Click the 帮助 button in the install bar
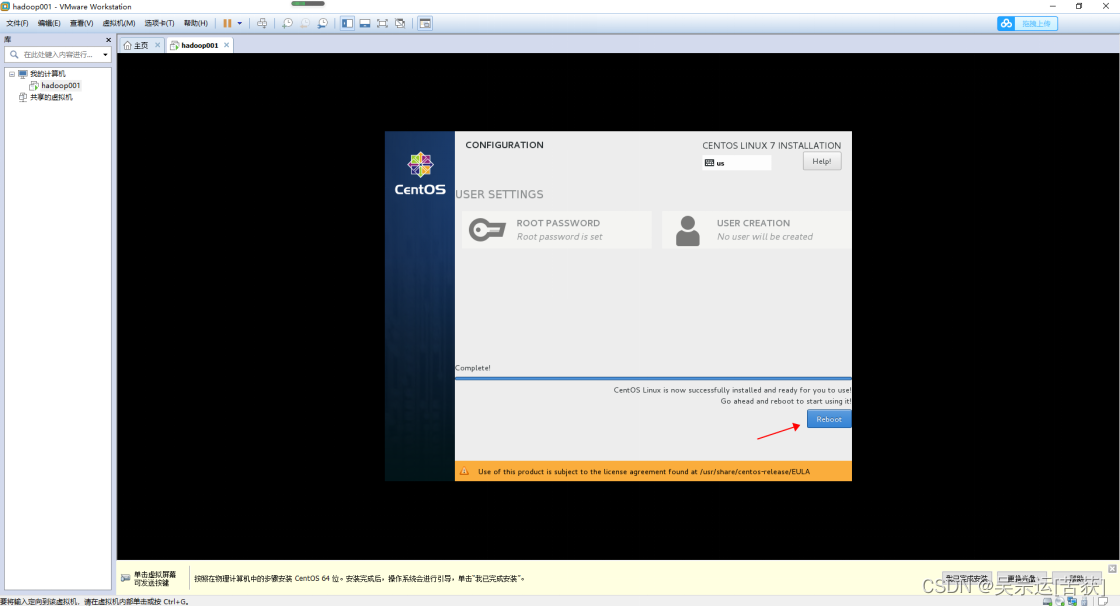 coord(1076,579)
